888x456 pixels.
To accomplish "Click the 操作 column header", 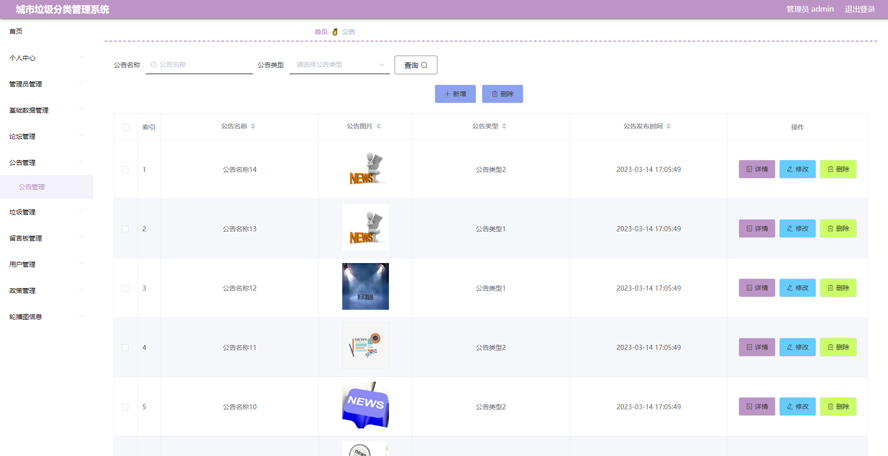I will [797, 127].
